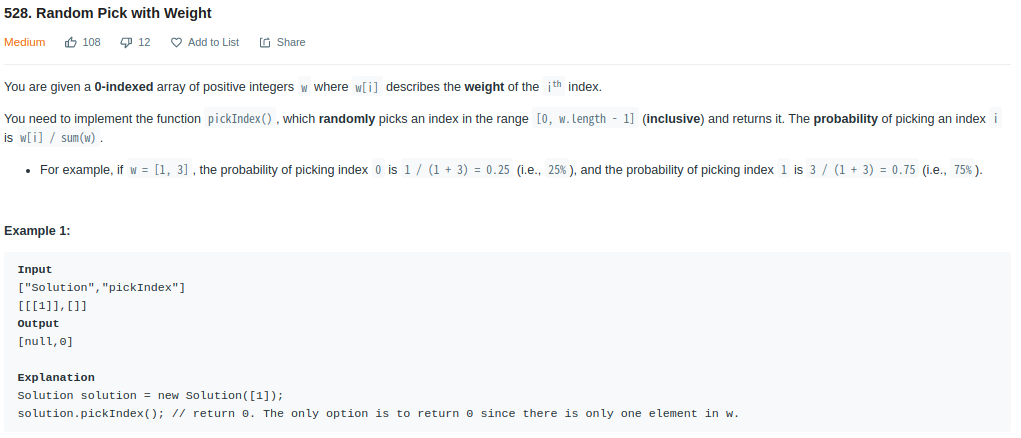The height and width of the screenshot is (438, 1021).
Task: Click the Example 1 heading
Action: 37,231
